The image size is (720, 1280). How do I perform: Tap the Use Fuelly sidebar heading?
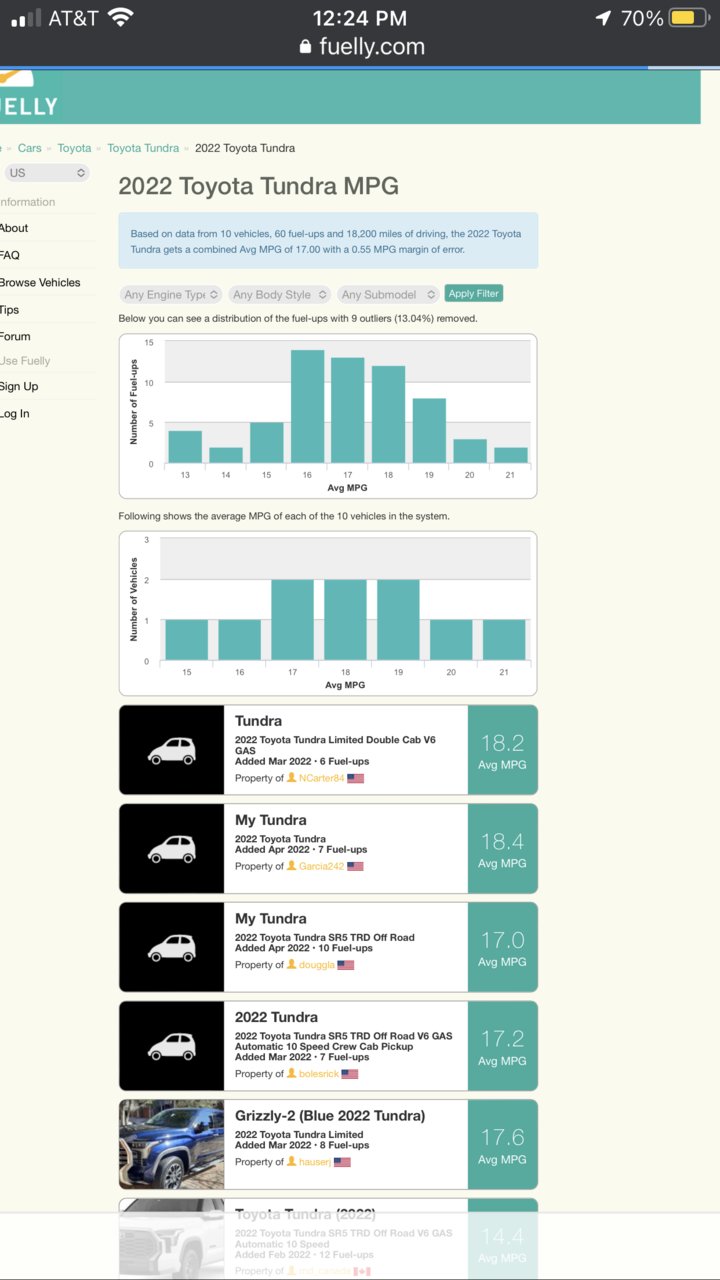point(25,361)
